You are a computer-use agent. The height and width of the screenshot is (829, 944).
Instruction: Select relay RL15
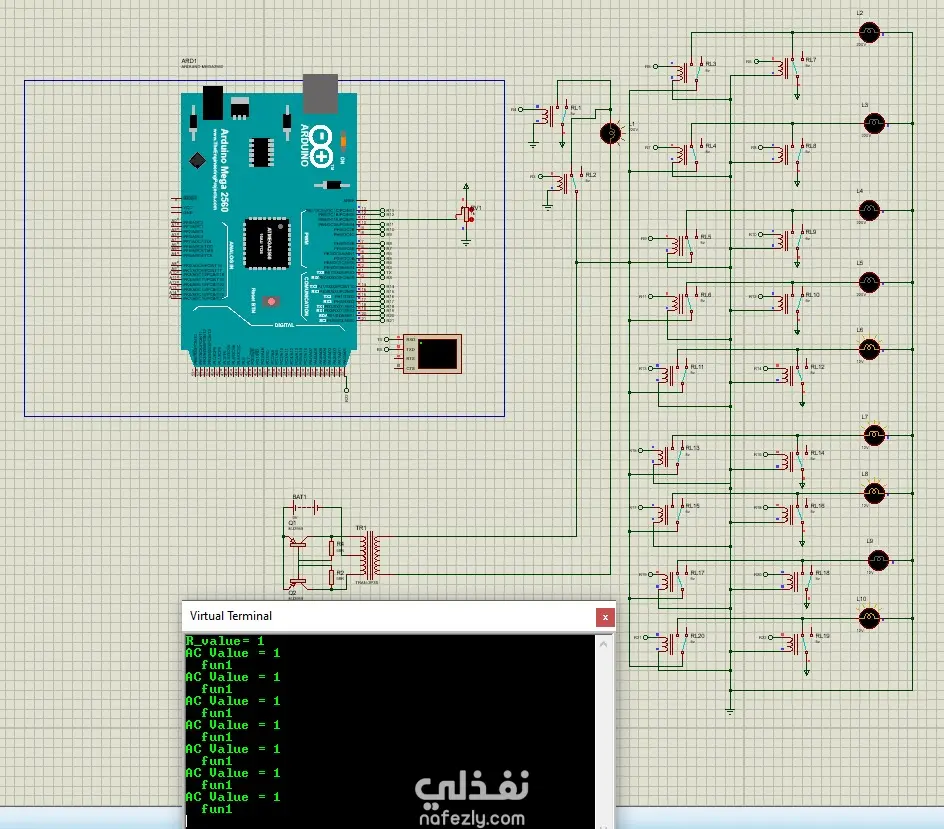click(669, 514)
